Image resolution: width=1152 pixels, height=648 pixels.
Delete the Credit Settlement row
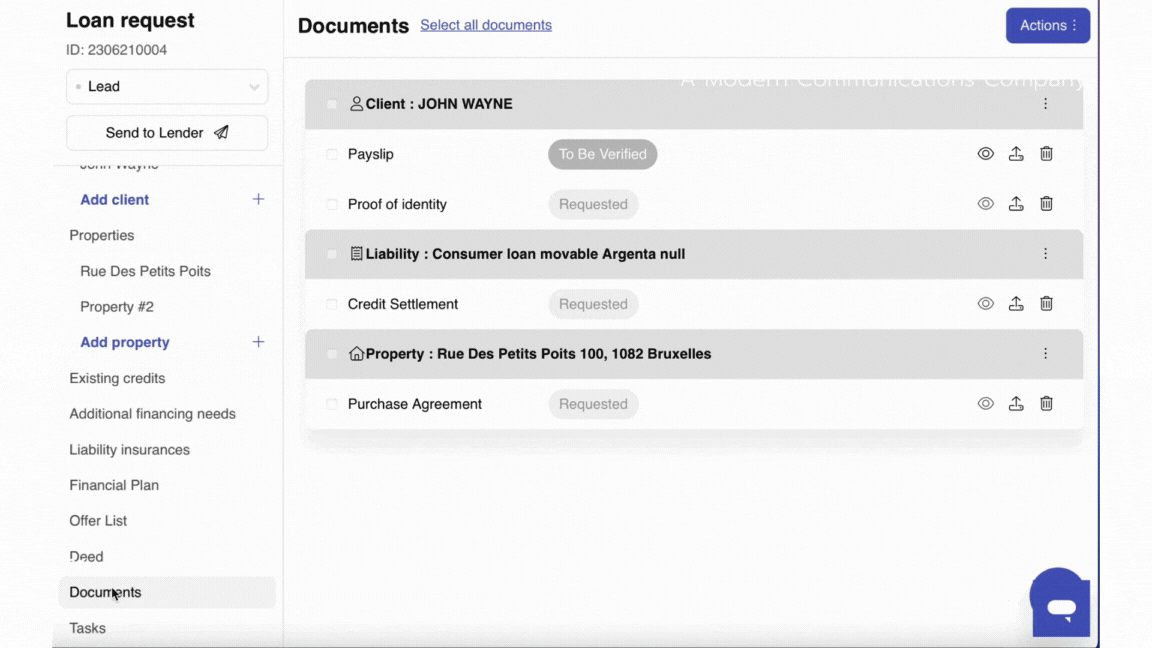(1046, 303)
